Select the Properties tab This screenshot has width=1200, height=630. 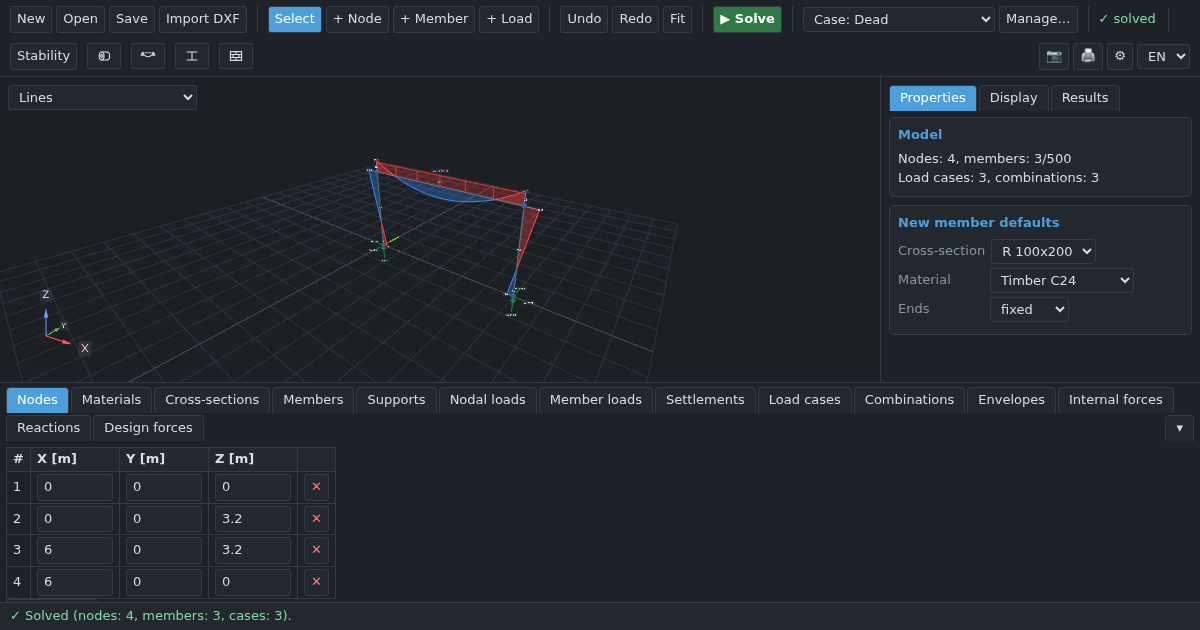click(933, 98)
